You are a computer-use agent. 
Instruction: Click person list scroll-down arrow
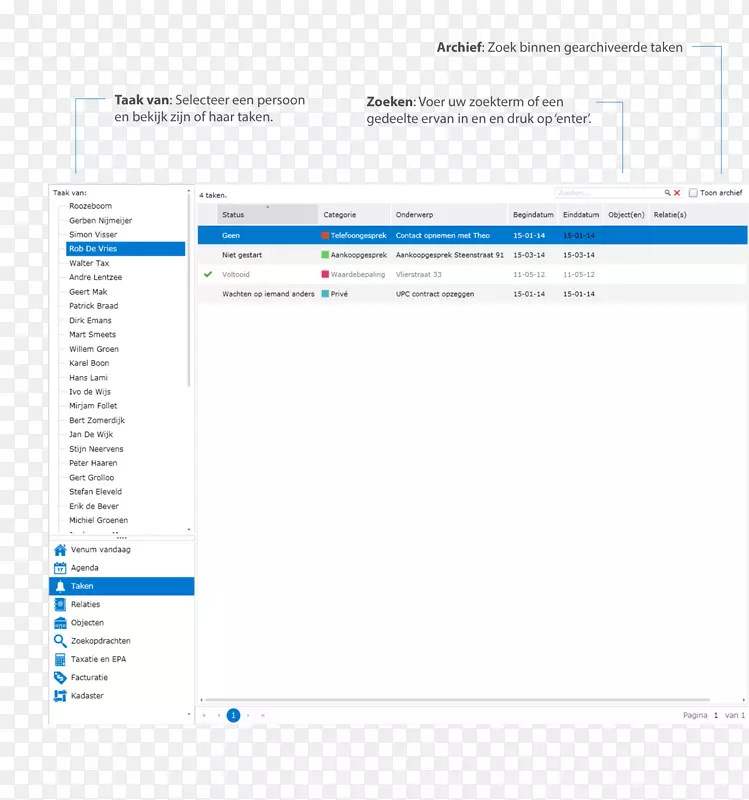pos(189,530)
